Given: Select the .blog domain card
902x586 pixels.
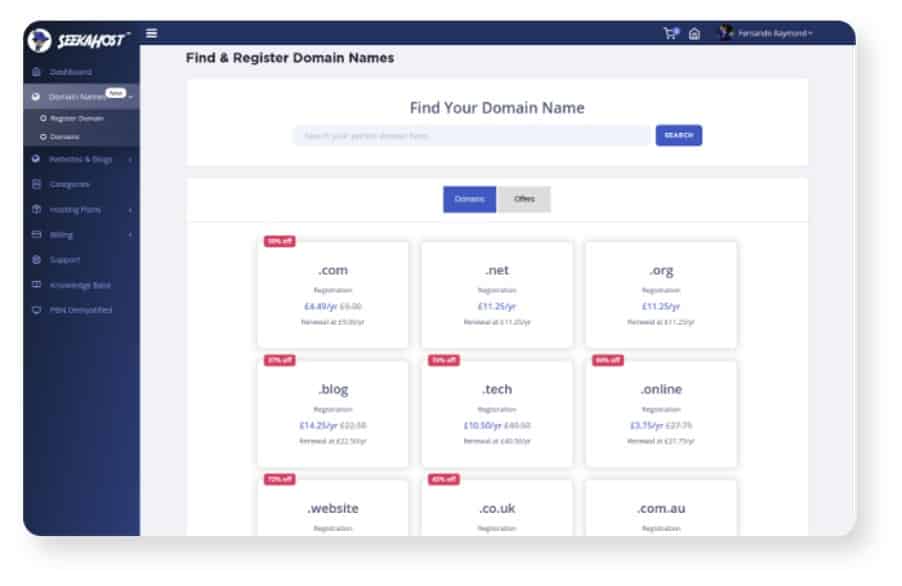Looking at the screenshot, I should tap(333, 413).
